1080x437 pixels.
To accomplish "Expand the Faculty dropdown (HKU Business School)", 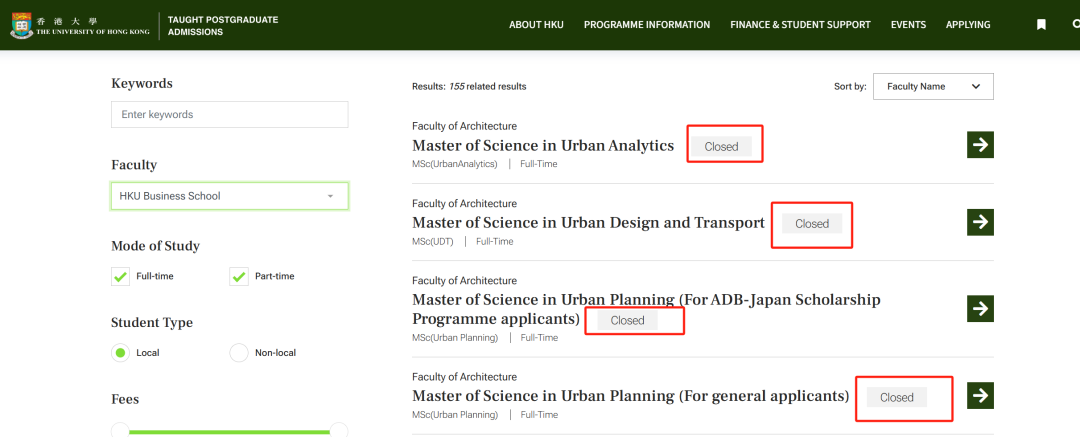I will point(229,196).
